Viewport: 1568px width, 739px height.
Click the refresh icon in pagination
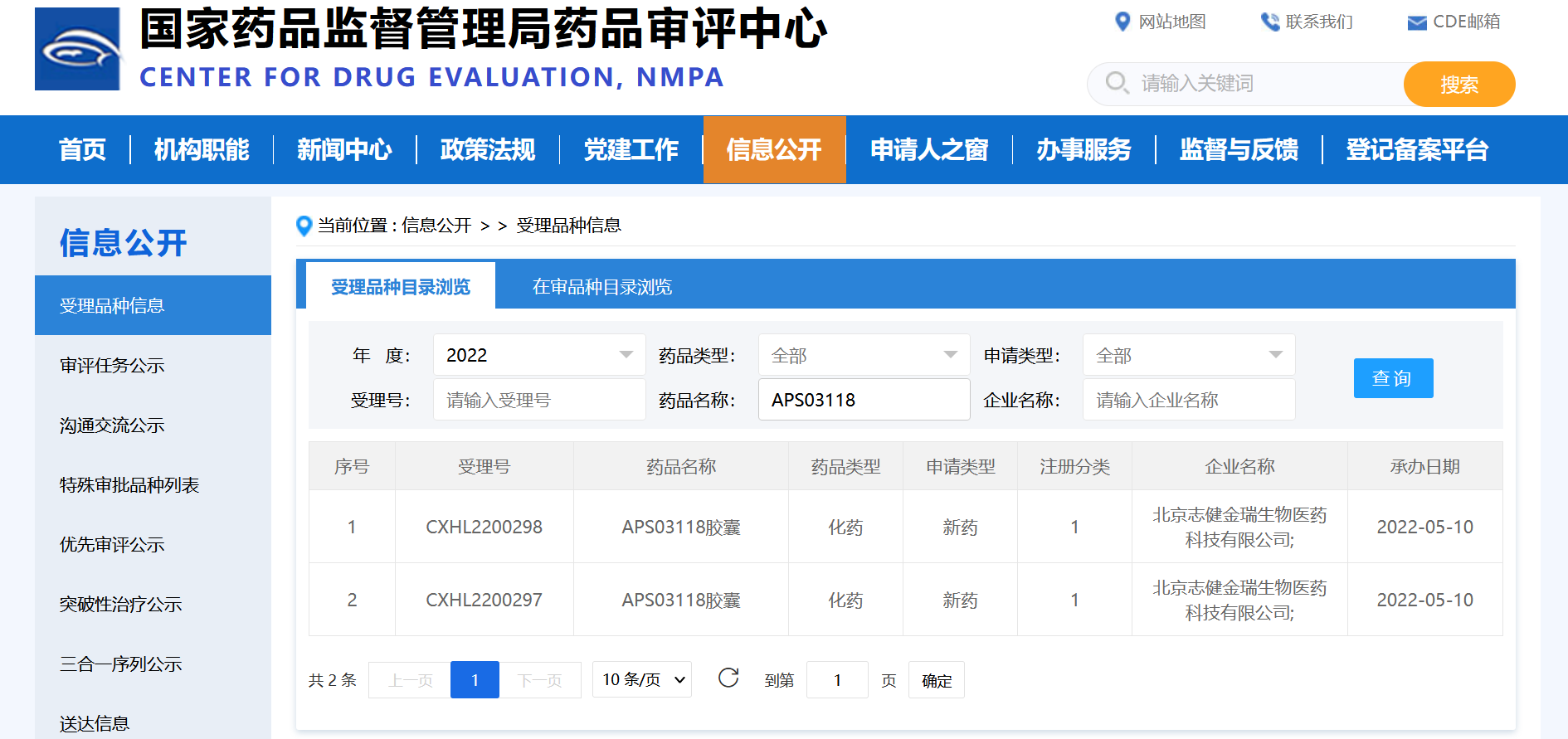[728, 678]
